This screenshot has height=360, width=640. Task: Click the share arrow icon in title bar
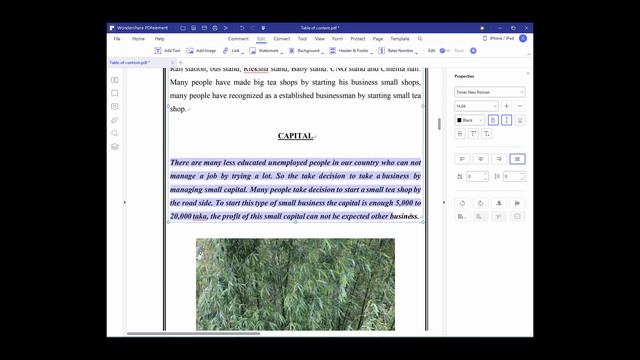coord(226,28)
